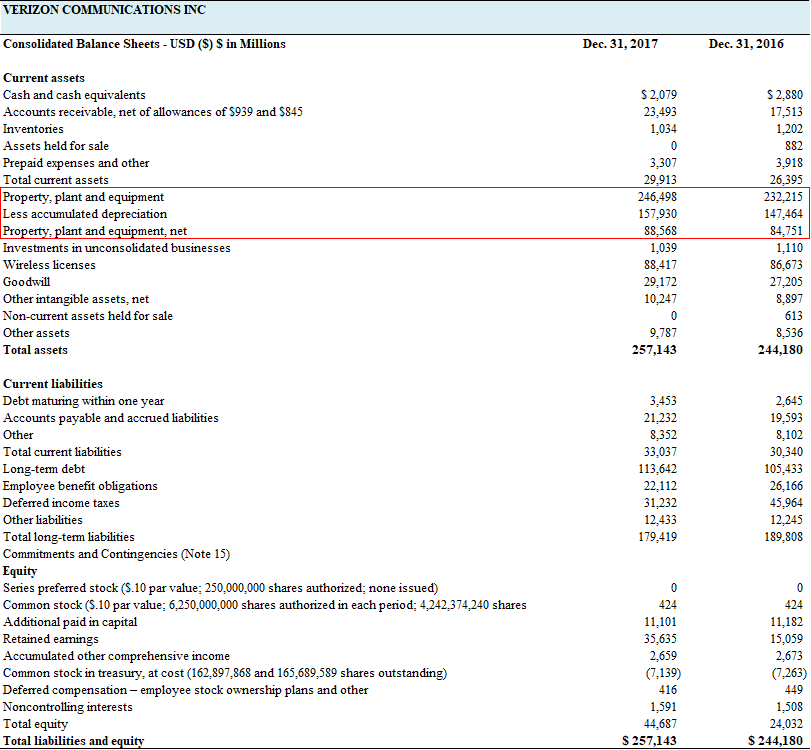Select total long-term liabilities value '179,419'

coord(657,537)
